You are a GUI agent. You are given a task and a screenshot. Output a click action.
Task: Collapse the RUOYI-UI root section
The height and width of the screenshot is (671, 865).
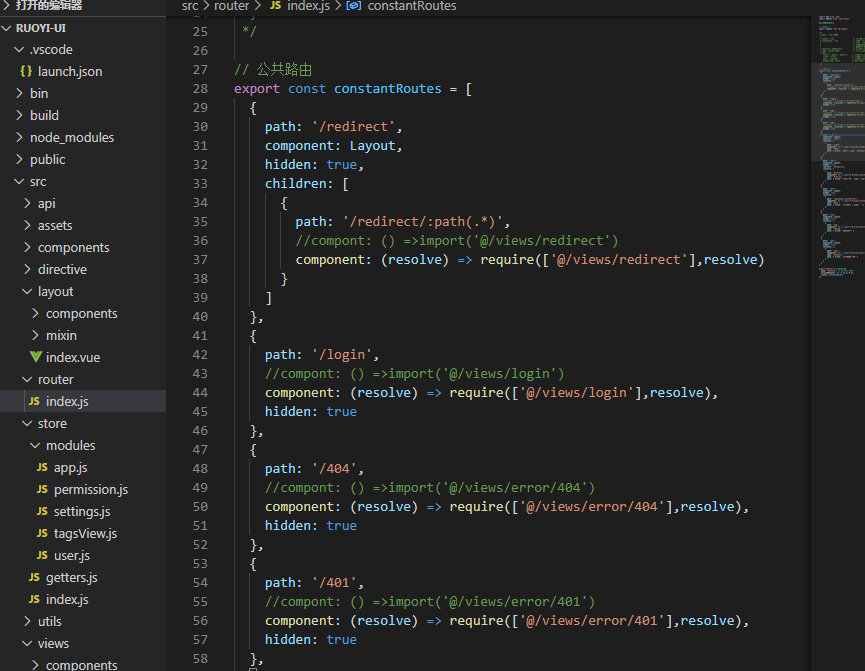[7, 28]
